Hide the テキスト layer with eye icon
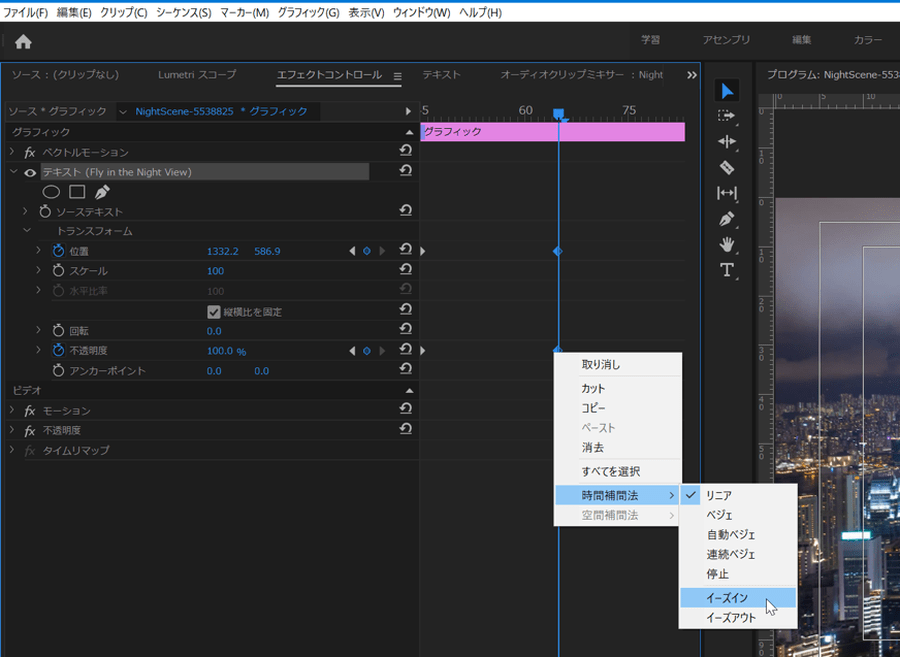The width and height of the screenshot is (900, 657). 30,173
